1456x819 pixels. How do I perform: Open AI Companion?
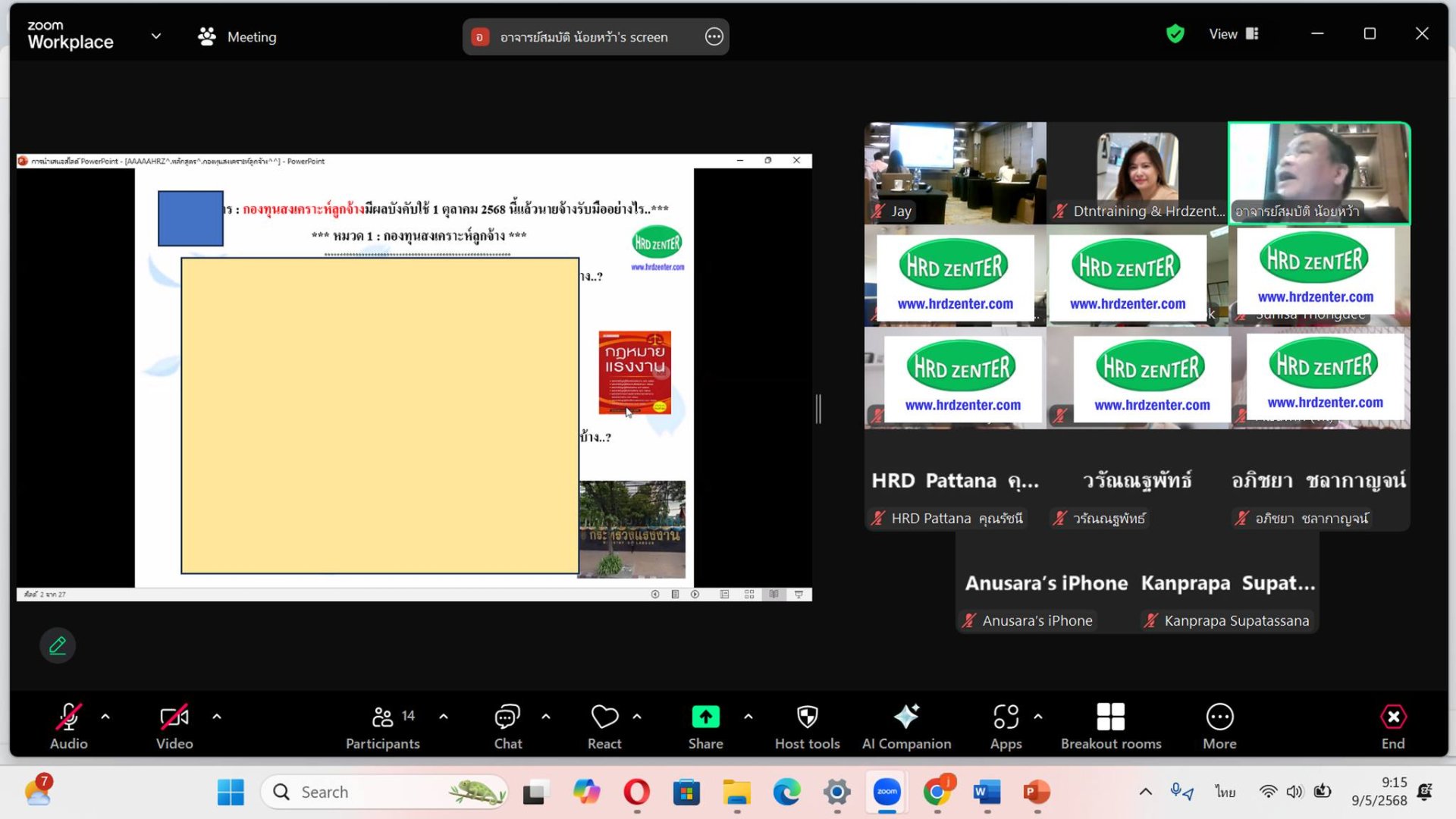(906, 726)
